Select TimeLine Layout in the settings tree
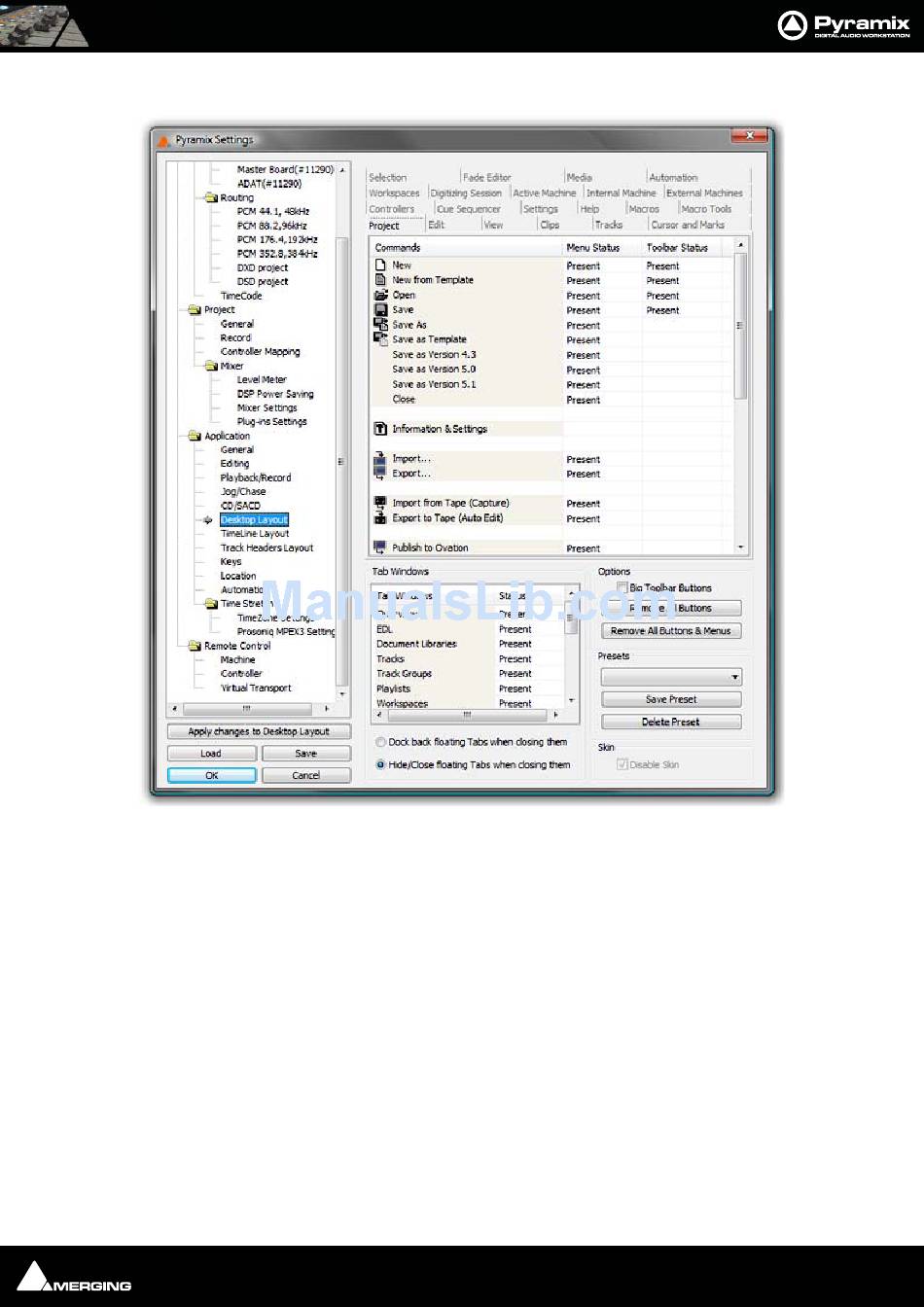Image resolution: width=924 pixels, height=1307 pixels. (x=255, y=534)
